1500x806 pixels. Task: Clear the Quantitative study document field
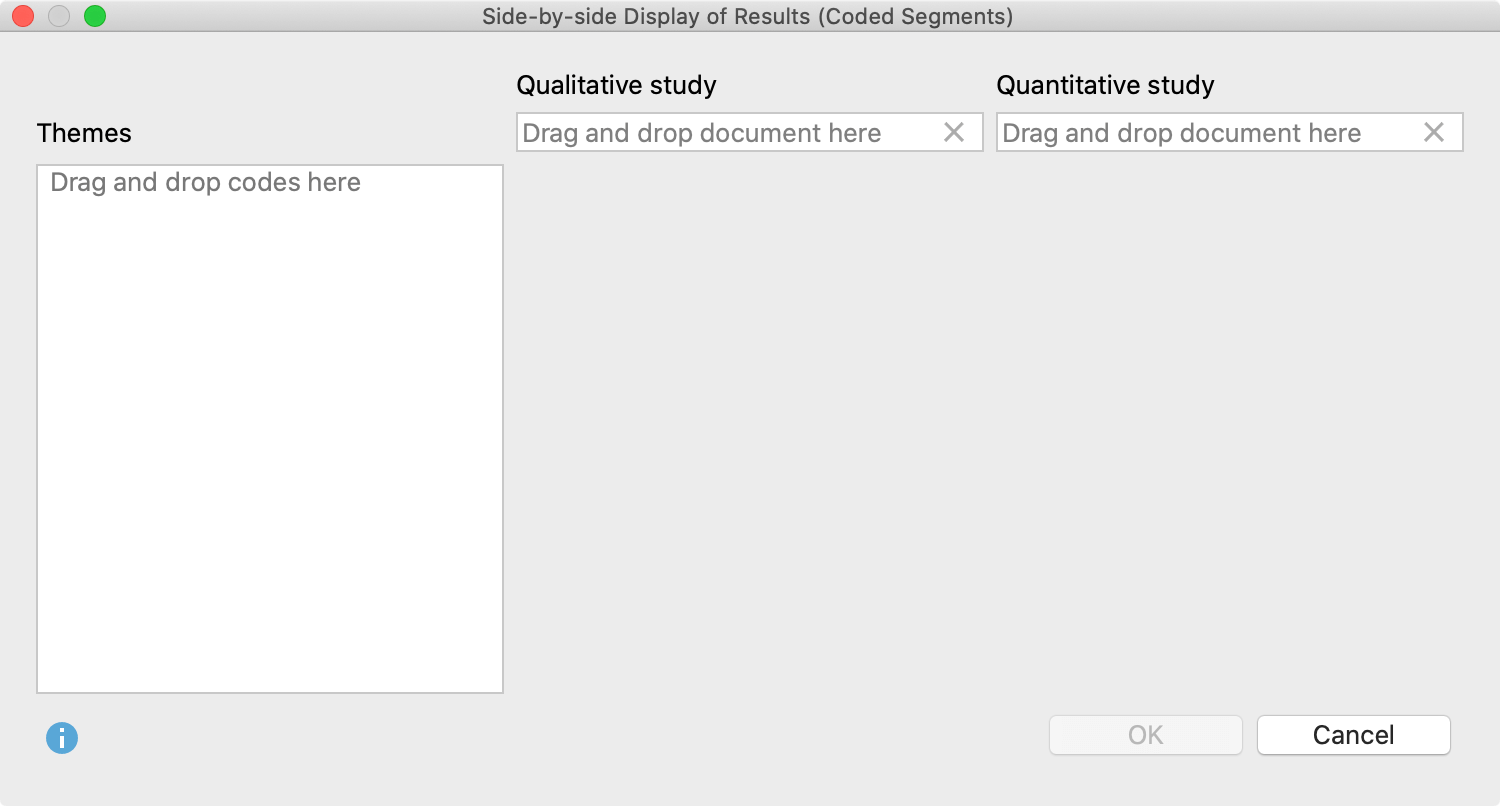point(1434,132)
